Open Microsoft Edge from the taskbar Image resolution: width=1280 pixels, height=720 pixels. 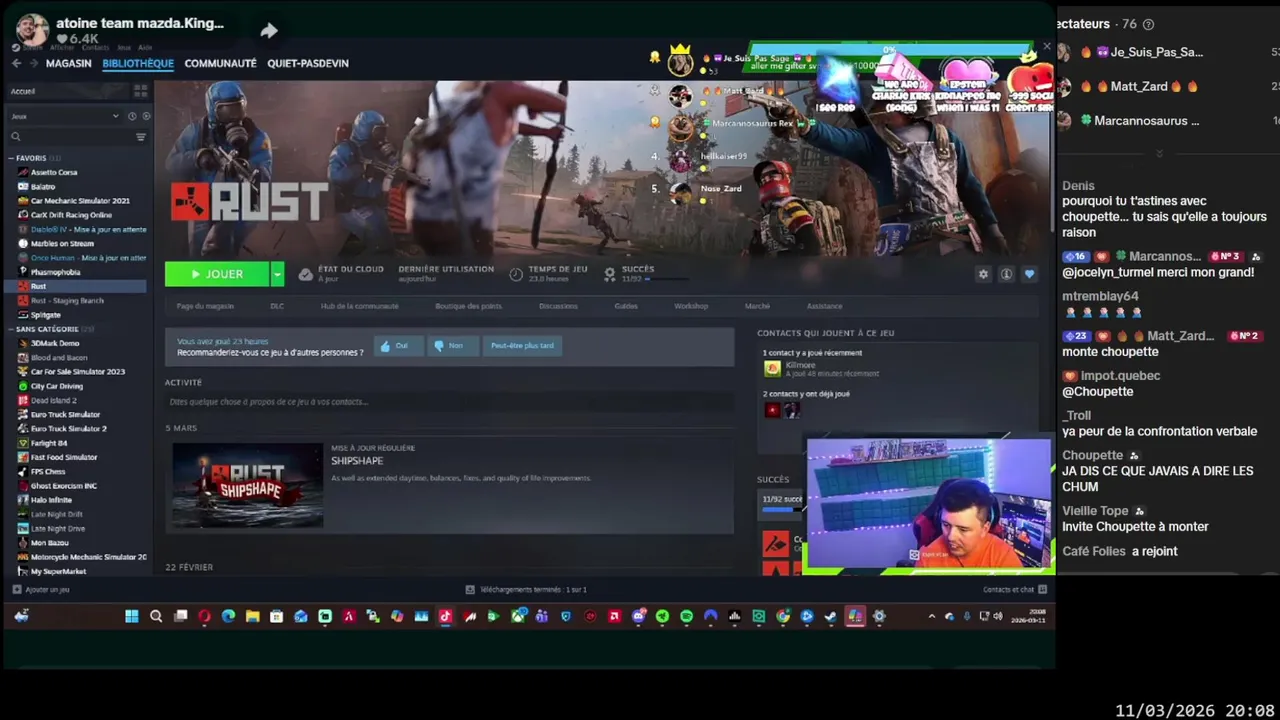228,617
